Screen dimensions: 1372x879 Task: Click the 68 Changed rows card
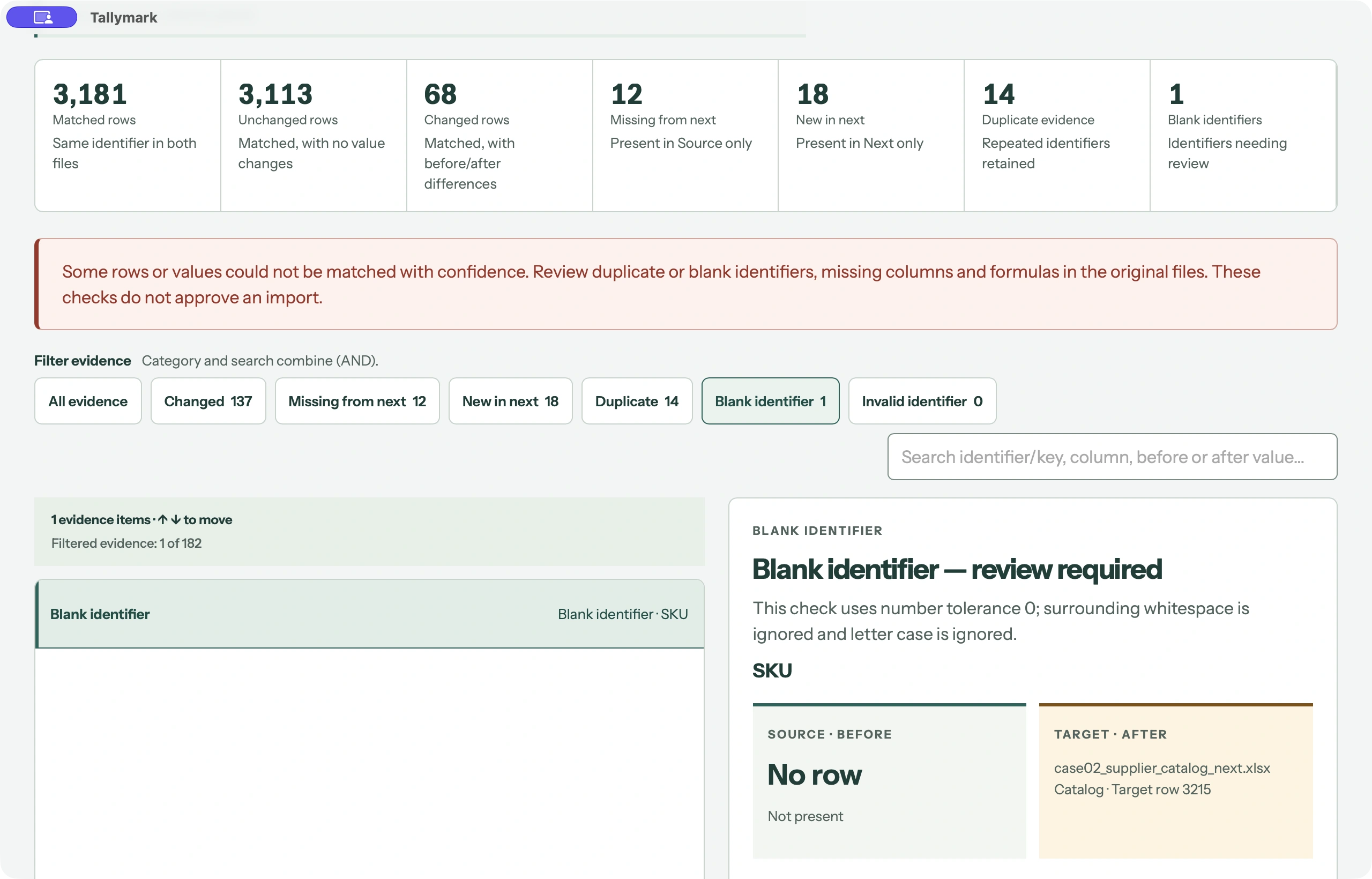[499, 135]
